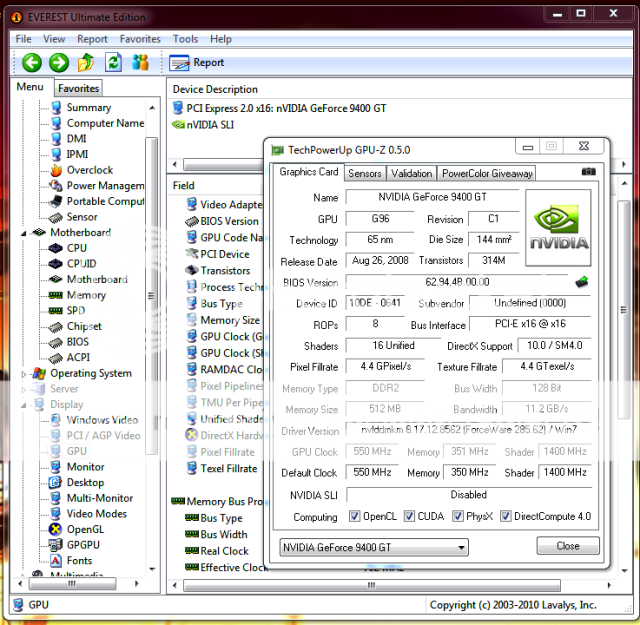Click the green Back arrow icon
Image resolution: width=640 pixels, height=625 pixels.
[x=31, y=63]
